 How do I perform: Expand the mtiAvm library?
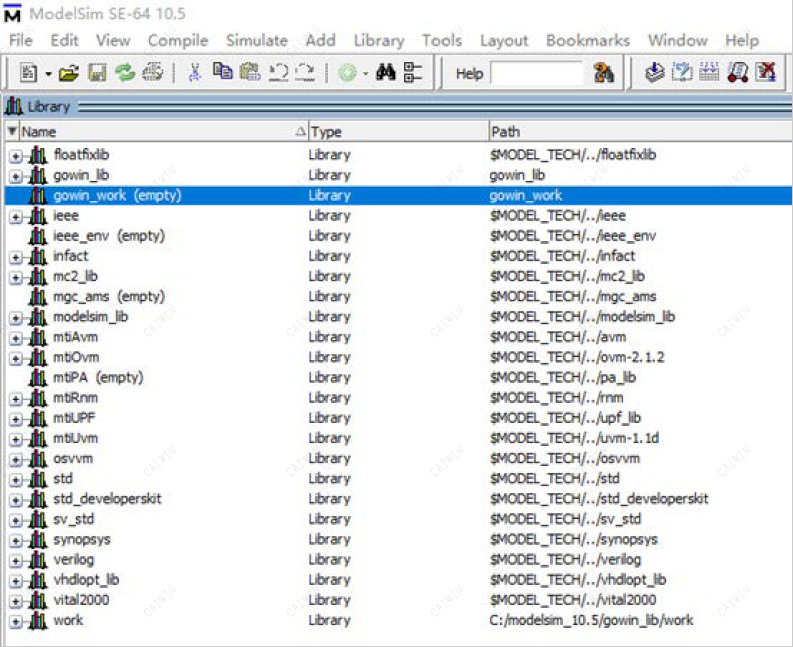(16, 338)
